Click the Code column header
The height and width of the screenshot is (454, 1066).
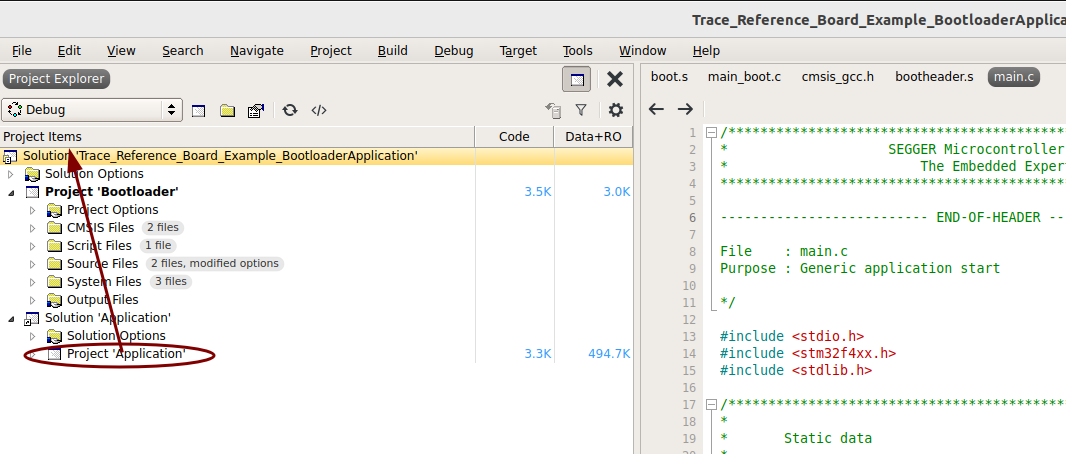coord(513,136)
